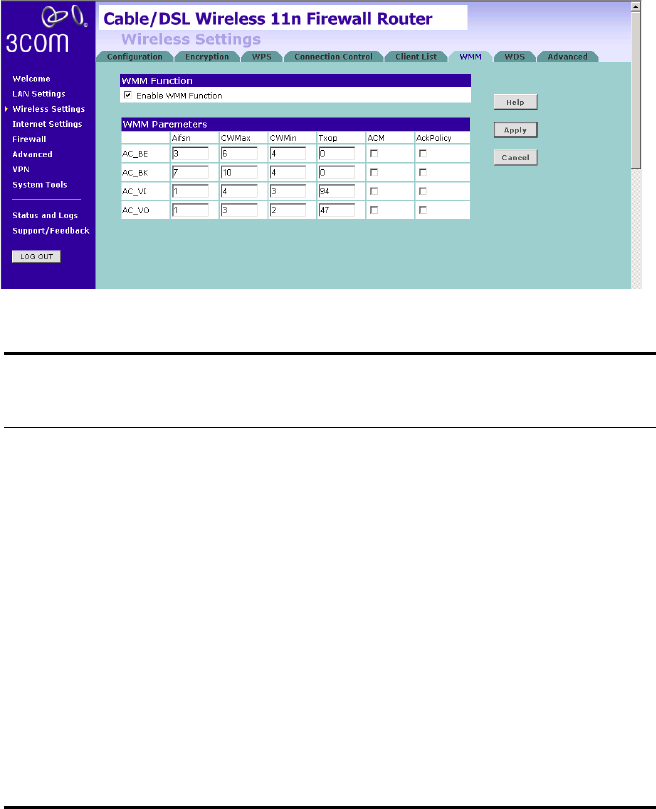Click the CWMin field for AC_BK

(288, 172)
